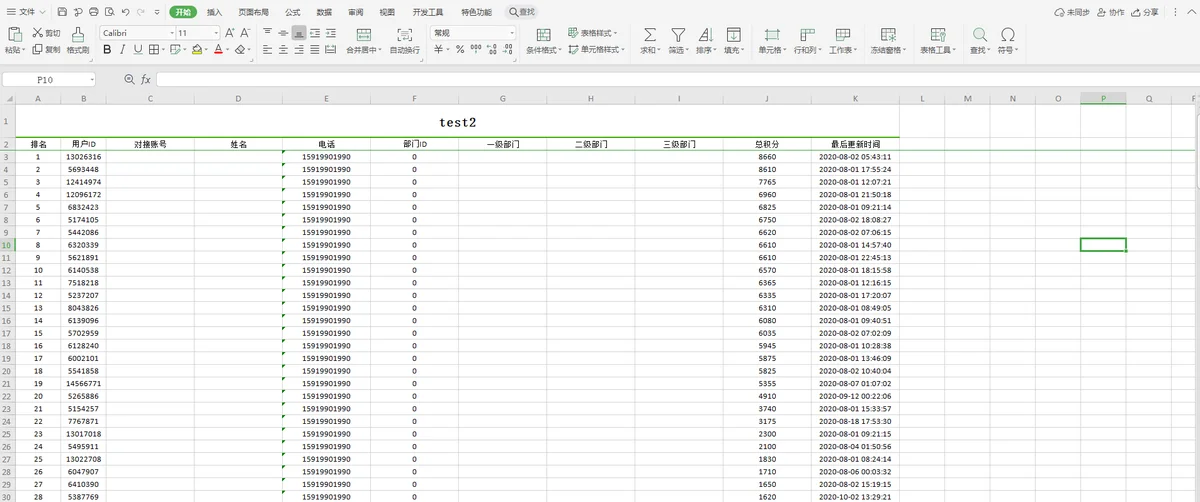
Task: Click the yellow fill color bucket
Action: [198, 49]
